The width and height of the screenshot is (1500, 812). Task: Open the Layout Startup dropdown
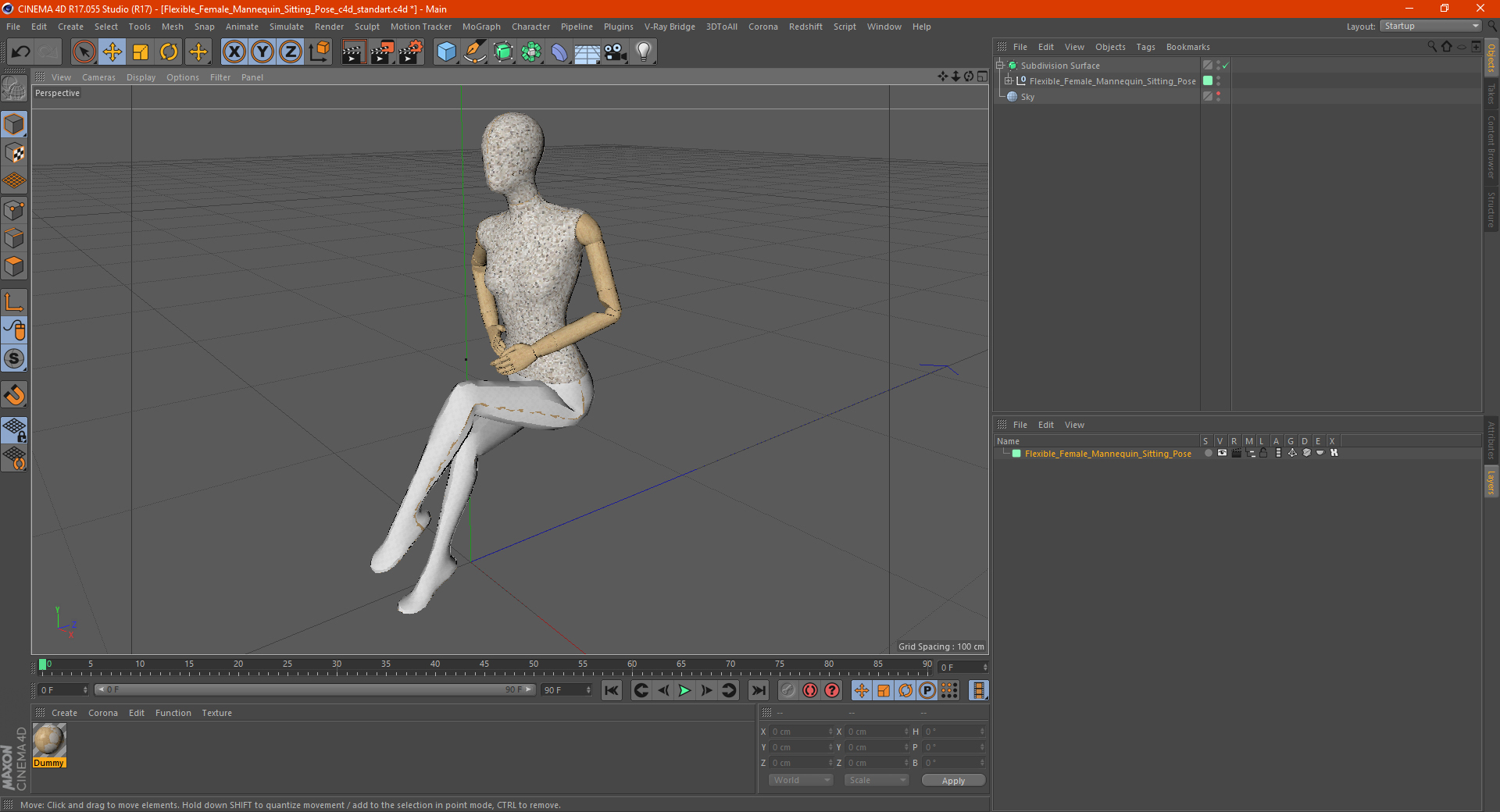tap(1430, 27)
